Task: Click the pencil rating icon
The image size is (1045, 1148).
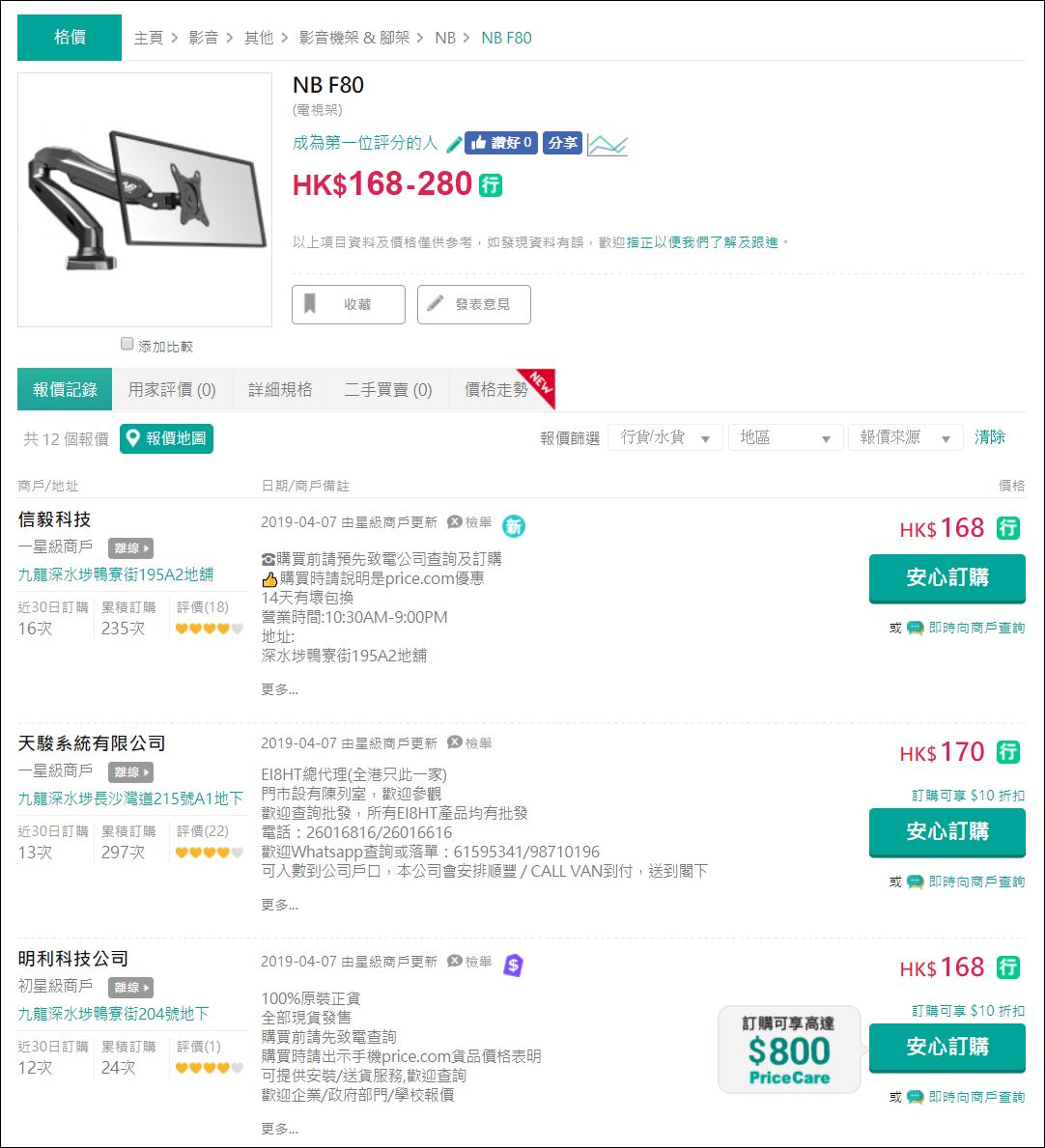Action: click(x=454, y=144)
